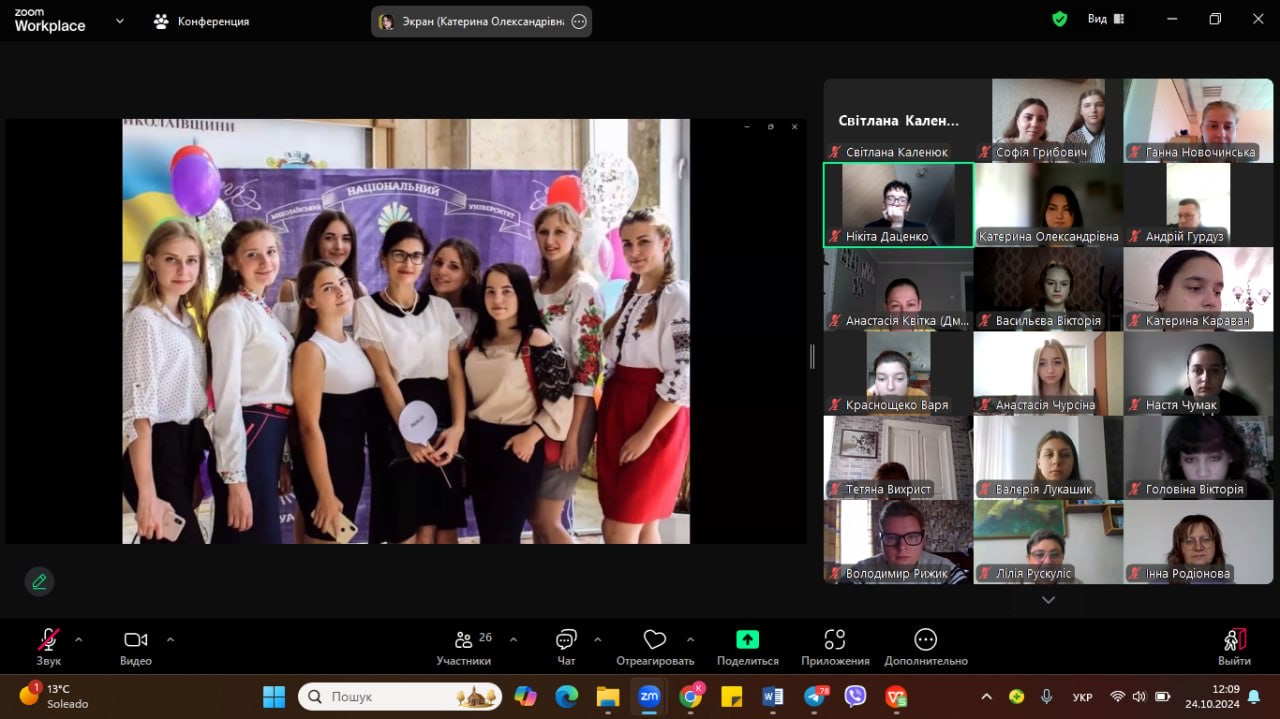Click the green security shield icon

1059,19
